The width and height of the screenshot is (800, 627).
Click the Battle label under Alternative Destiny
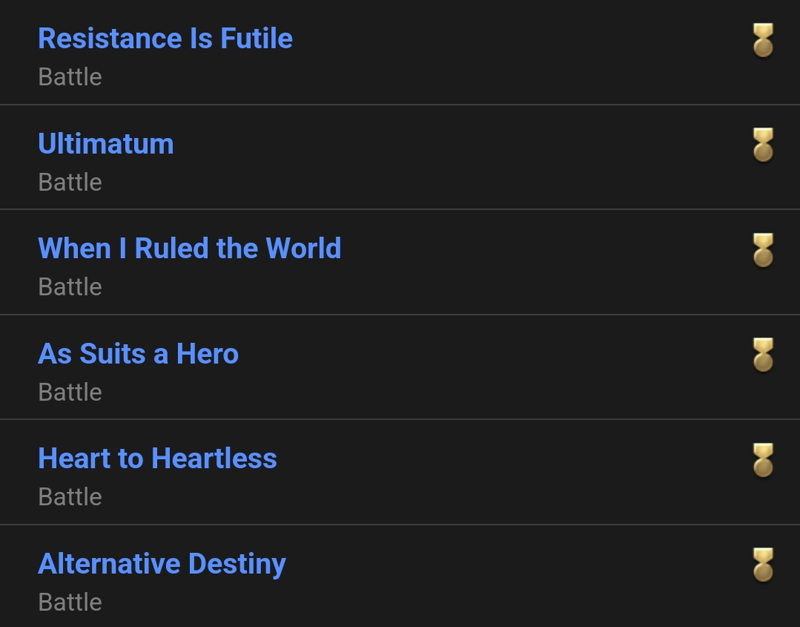click(x=70, y=602)
